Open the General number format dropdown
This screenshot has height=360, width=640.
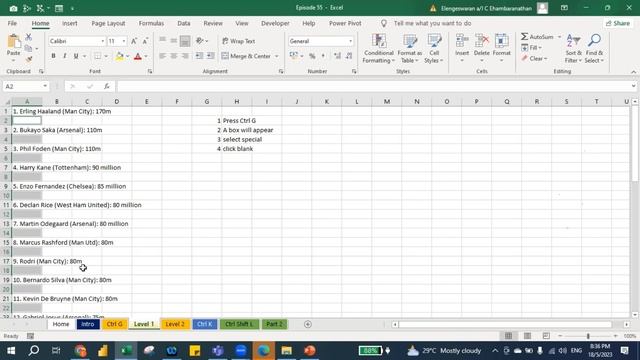pyautogui.click(x=350, y=41)
